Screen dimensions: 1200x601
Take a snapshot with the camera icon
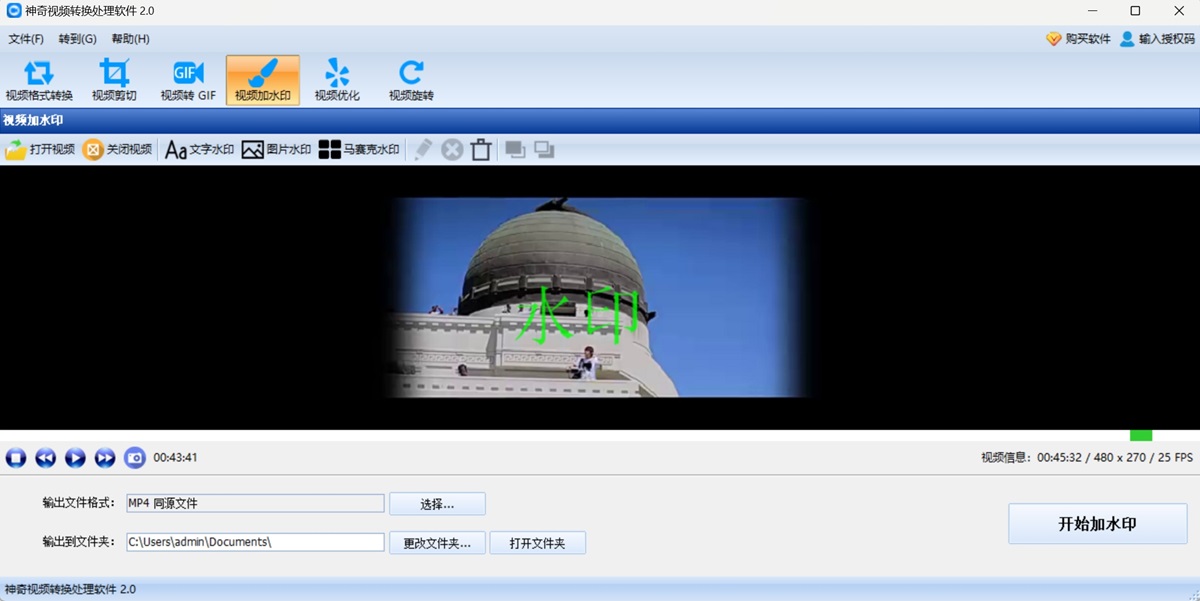click(135, 458)
